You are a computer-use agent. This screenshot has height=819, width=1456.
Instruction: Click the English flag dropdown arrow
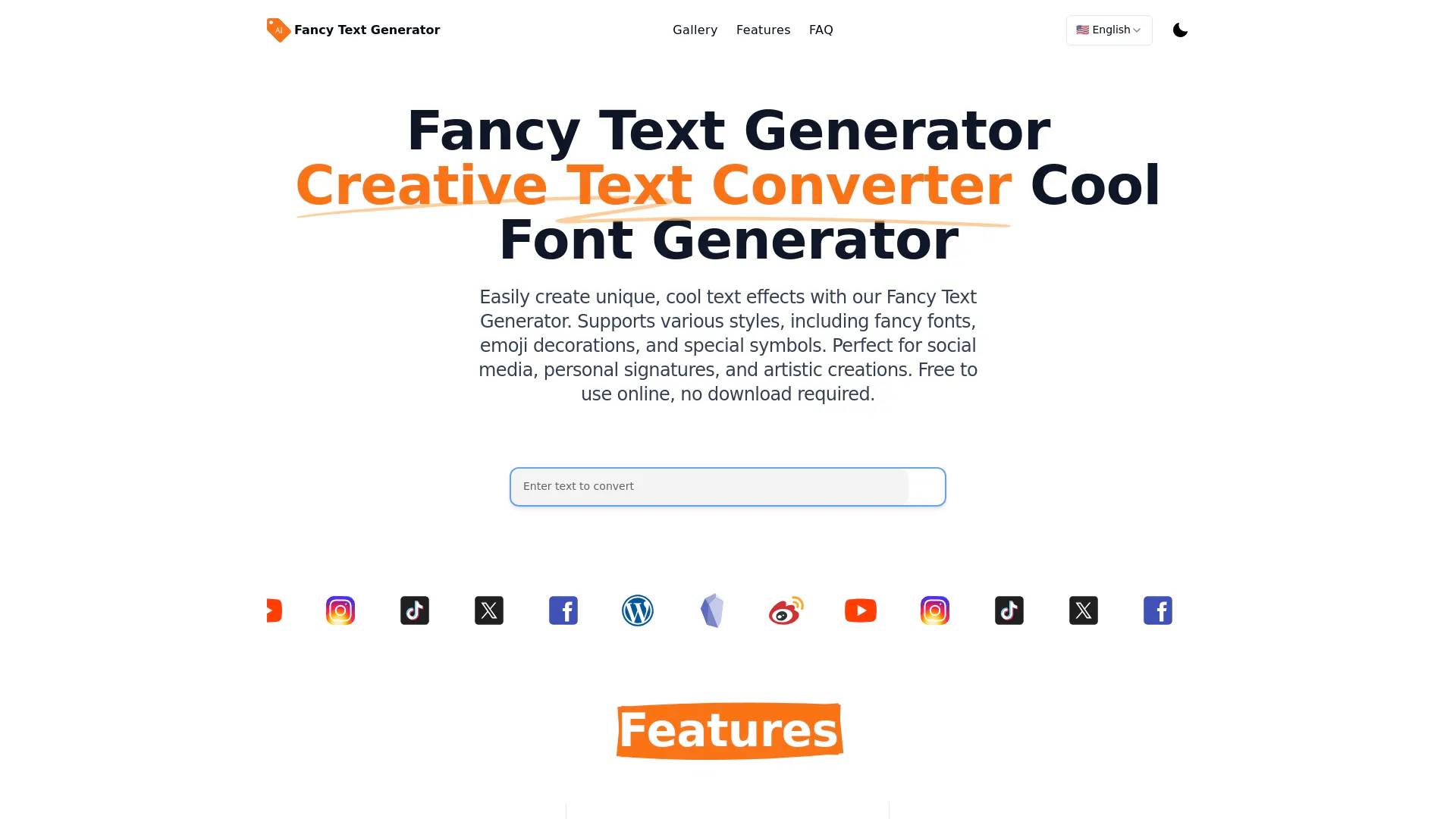[1138, 30]
